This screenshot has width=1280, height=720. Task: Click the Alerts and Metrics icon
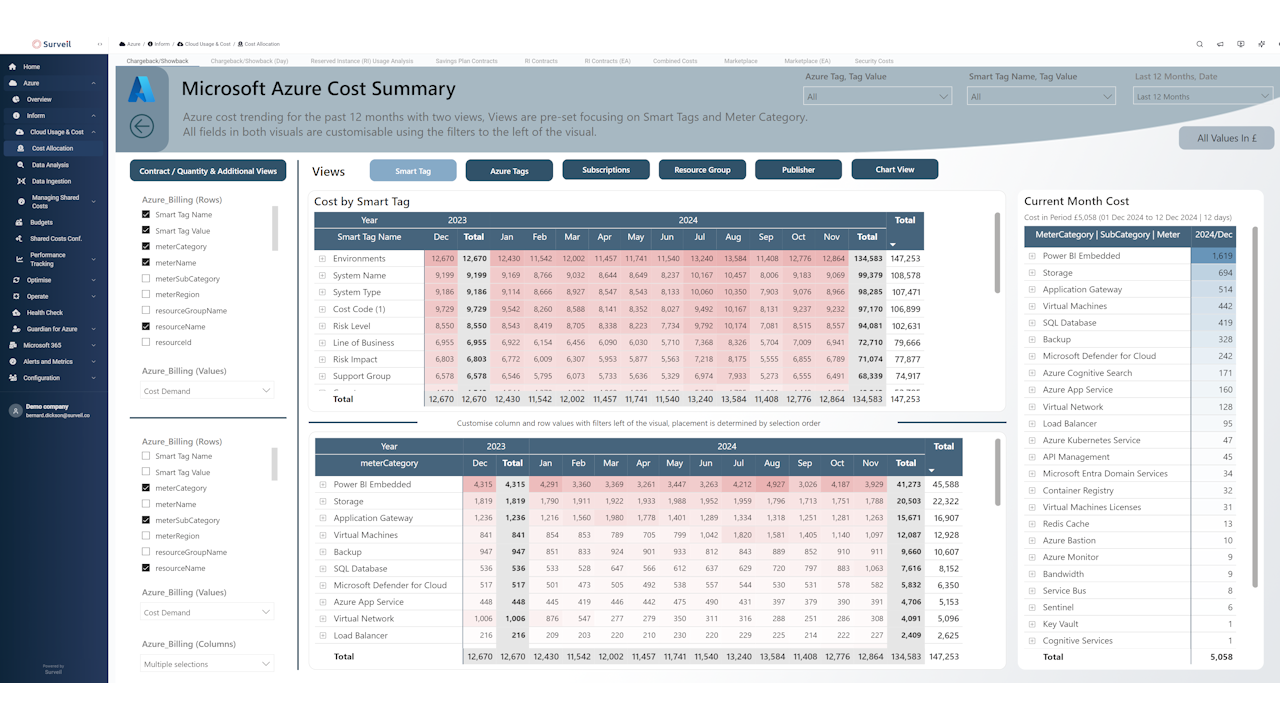(x=13, y=361)
